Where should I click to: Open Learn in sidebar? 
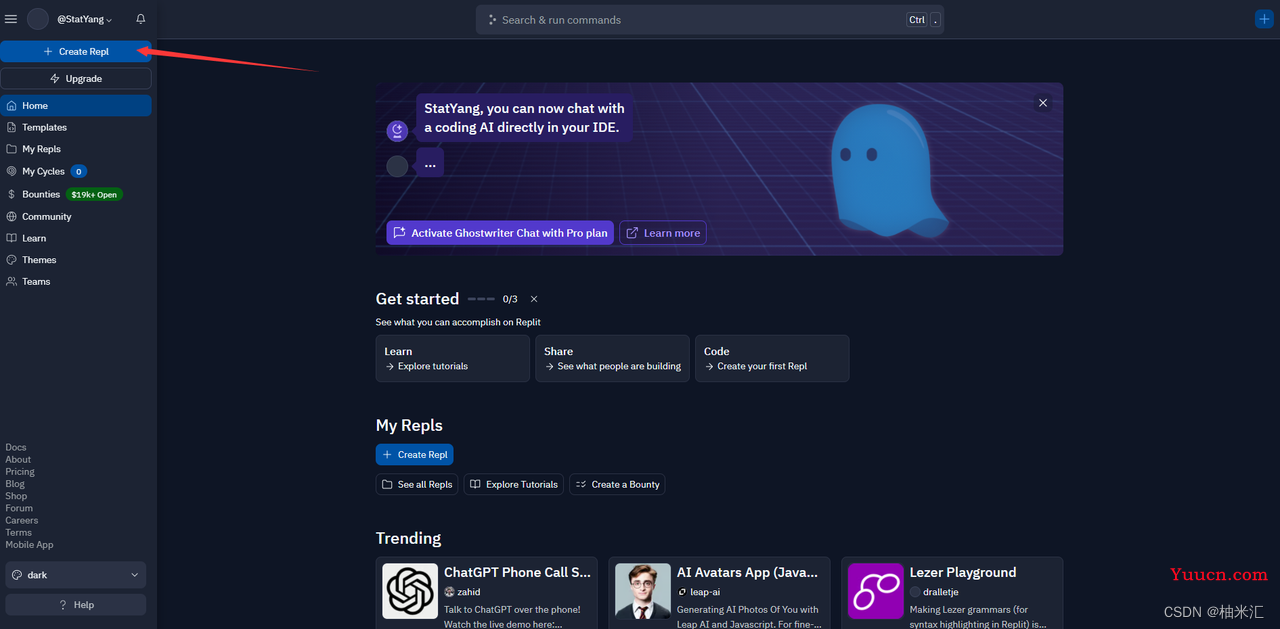(x=76, y=238)
